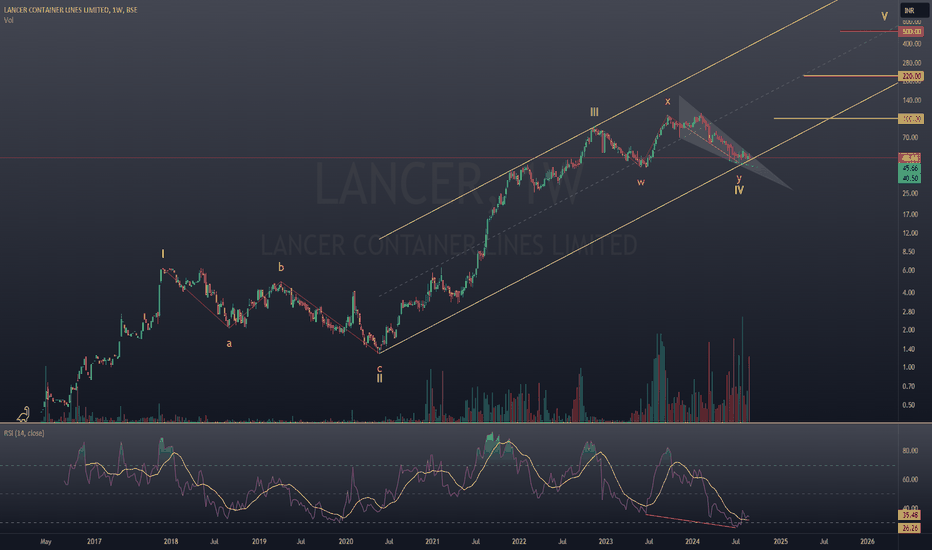
Task: Select the Vol indicator legend
Action: [8, 20]
